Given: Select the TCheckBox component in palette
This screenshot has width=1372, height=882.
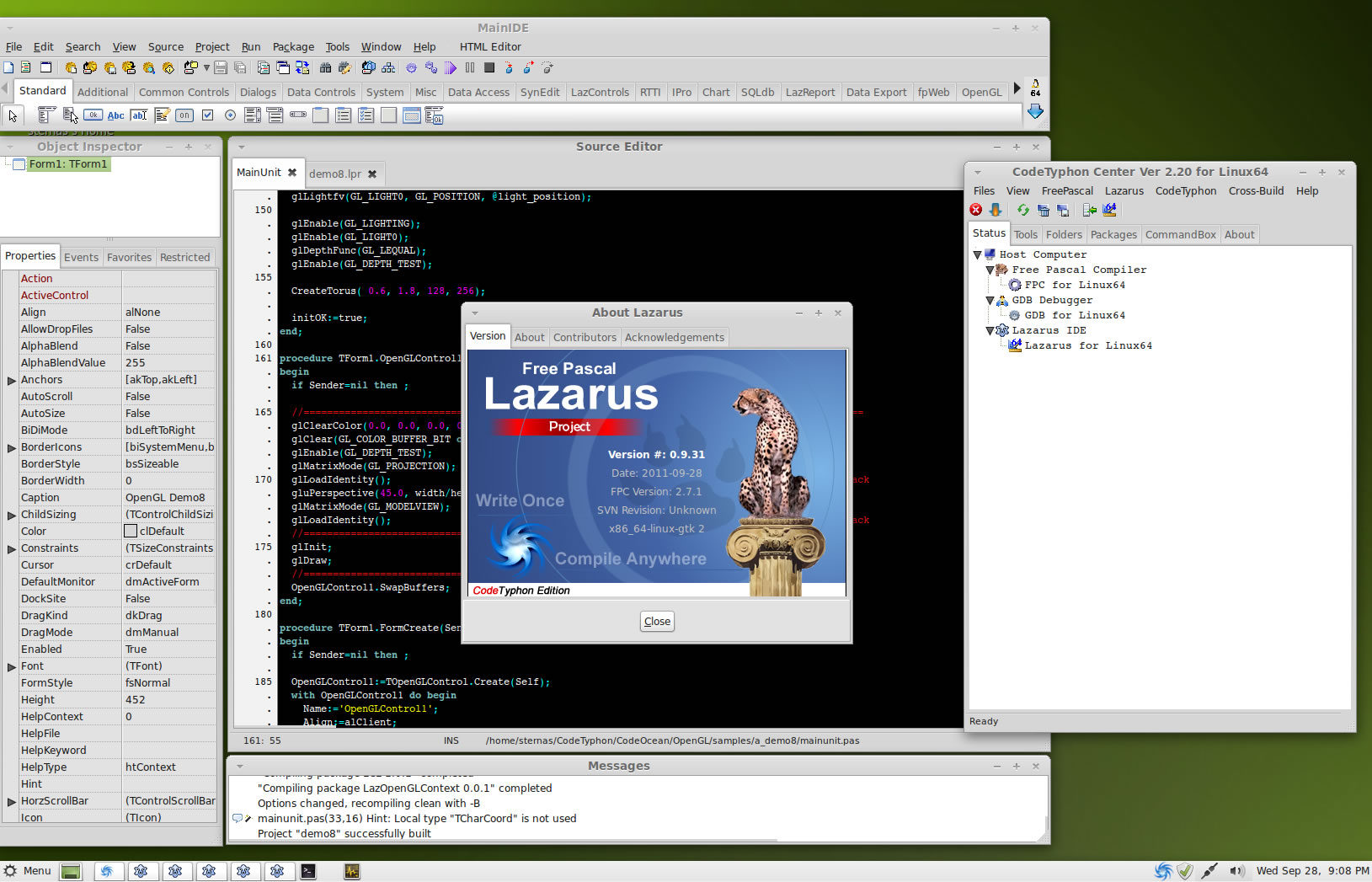Looking at the screenshot, I should click(x=207, y=115).
